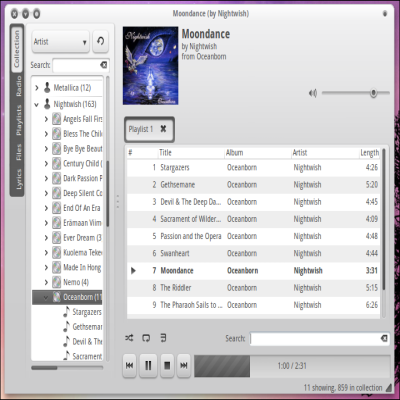
Task: Click the Metallica artist icon
Action: tap(47, 88)
